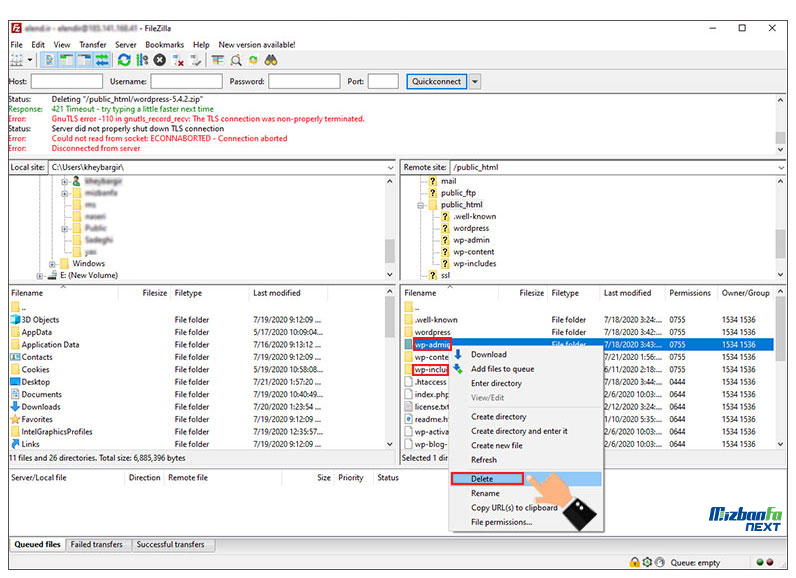Select wp-content in the remote tree
The width and height of the screenshot is (796, 578).
474,252
